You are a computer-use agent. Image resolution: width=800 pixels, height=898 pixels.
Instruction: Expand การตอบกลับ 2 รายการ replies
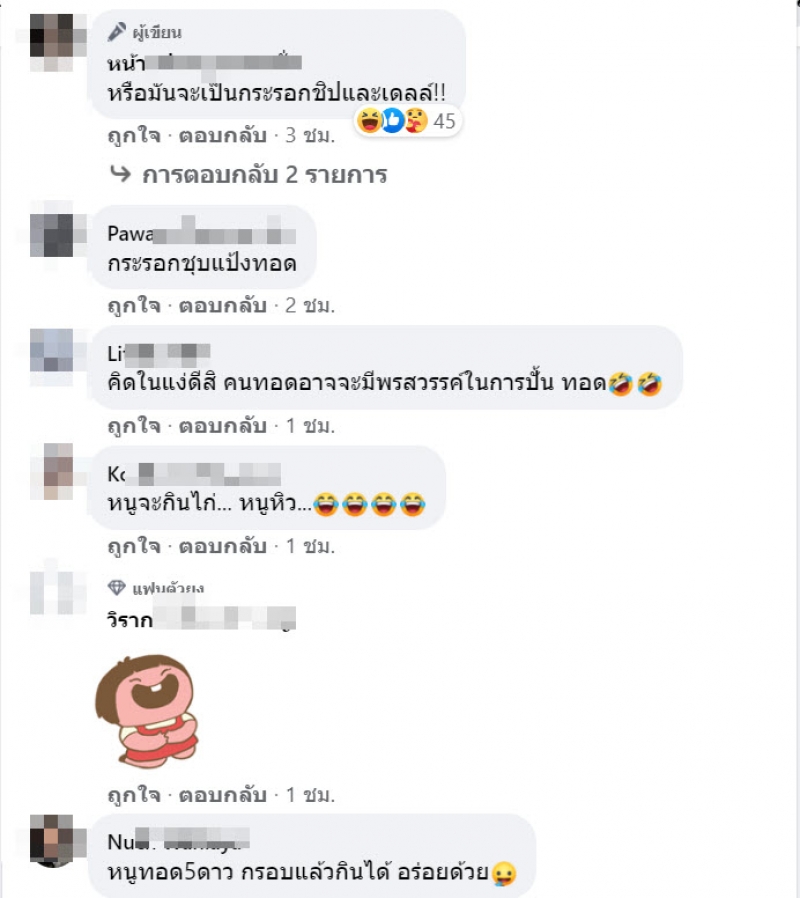click(x=265, y=175)
